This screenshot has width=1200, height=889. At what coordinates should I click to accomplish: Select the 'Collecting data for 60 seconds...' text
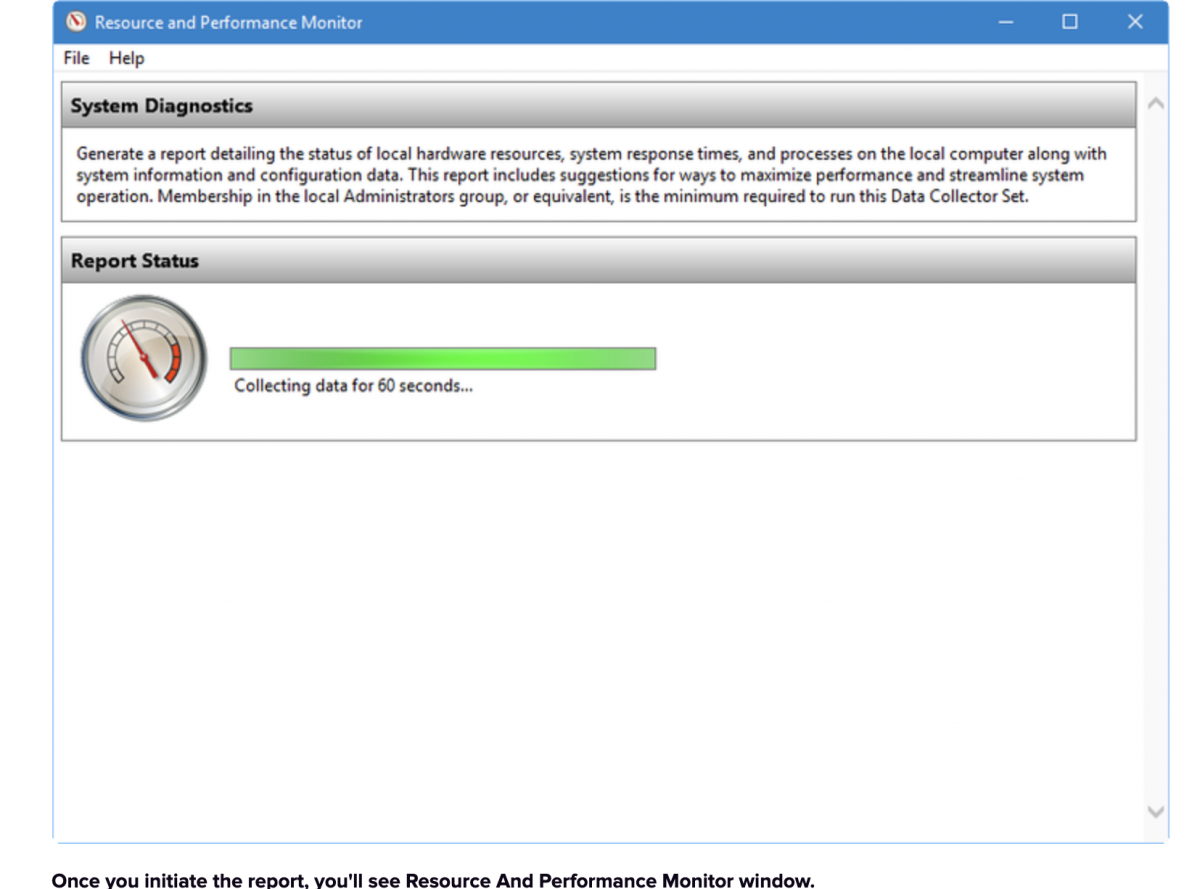353,386
